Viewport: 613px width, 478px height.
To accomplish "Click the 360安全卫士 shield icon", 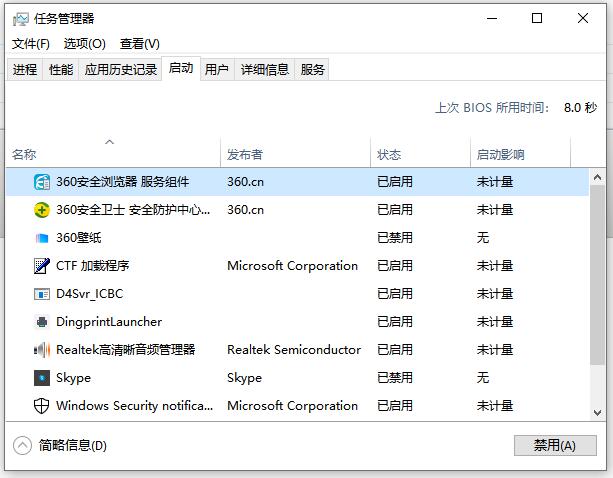I will [42, 210].
